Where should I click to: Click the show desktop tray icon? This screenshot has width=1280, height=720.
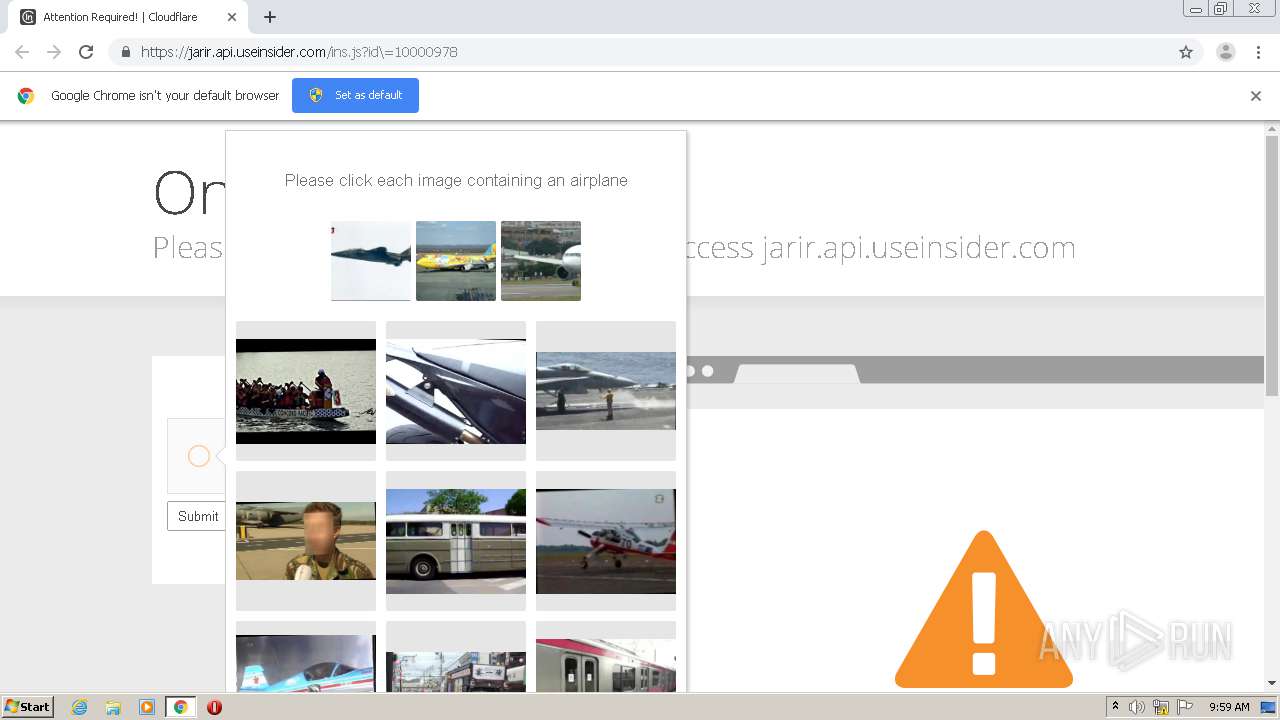point(1269,707)
